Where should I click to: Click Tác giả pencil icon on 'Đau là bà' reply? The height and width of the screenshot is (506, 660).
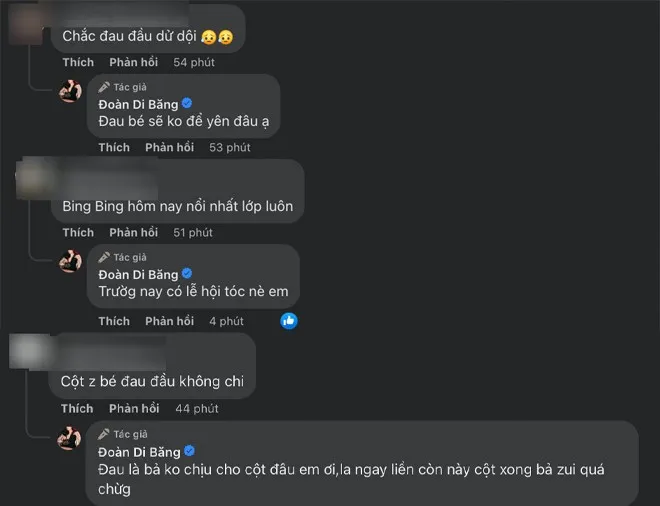click(104, 435)
